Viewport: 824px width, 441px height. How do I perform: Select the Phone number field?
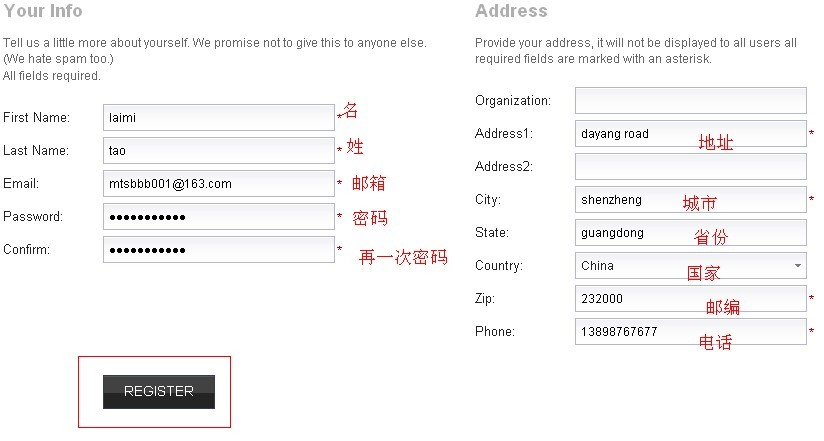[691, 332]
